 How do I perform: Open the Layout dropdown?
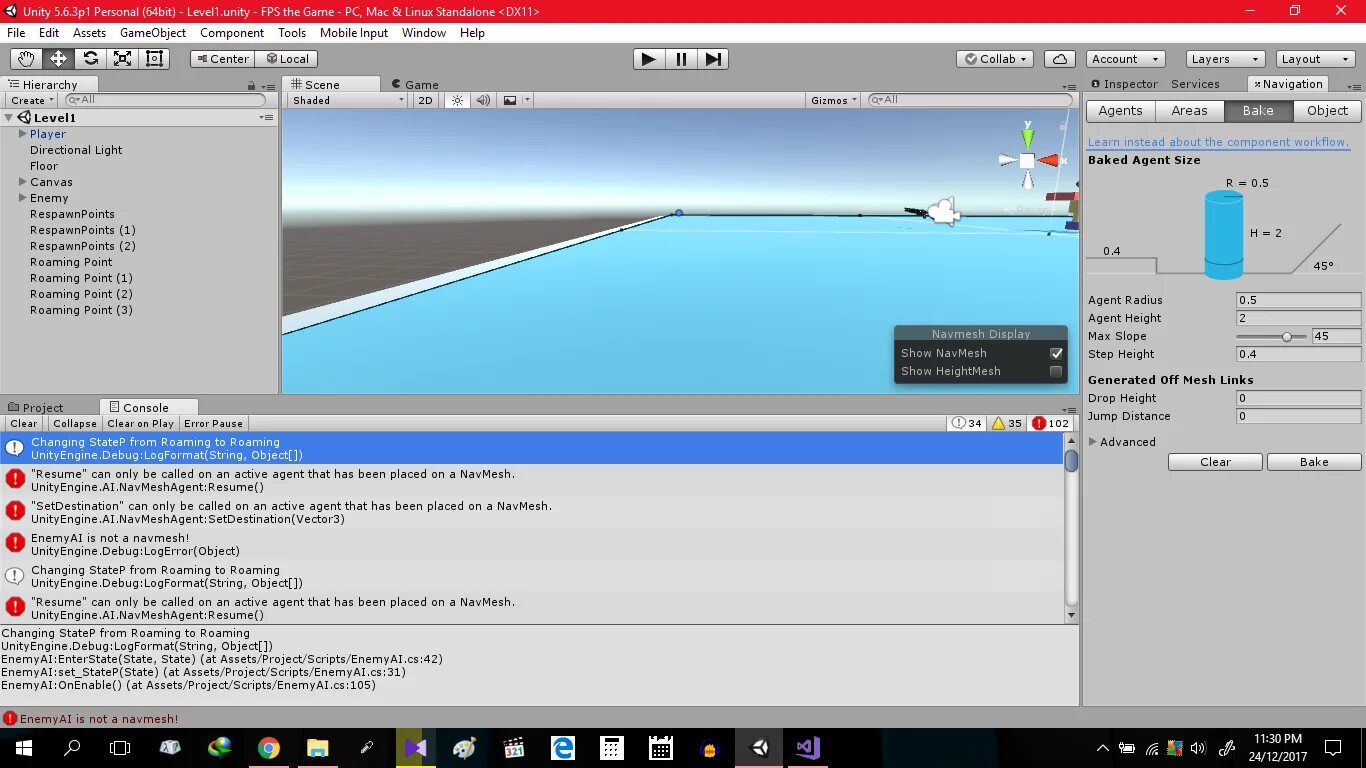coord(1314,59)
